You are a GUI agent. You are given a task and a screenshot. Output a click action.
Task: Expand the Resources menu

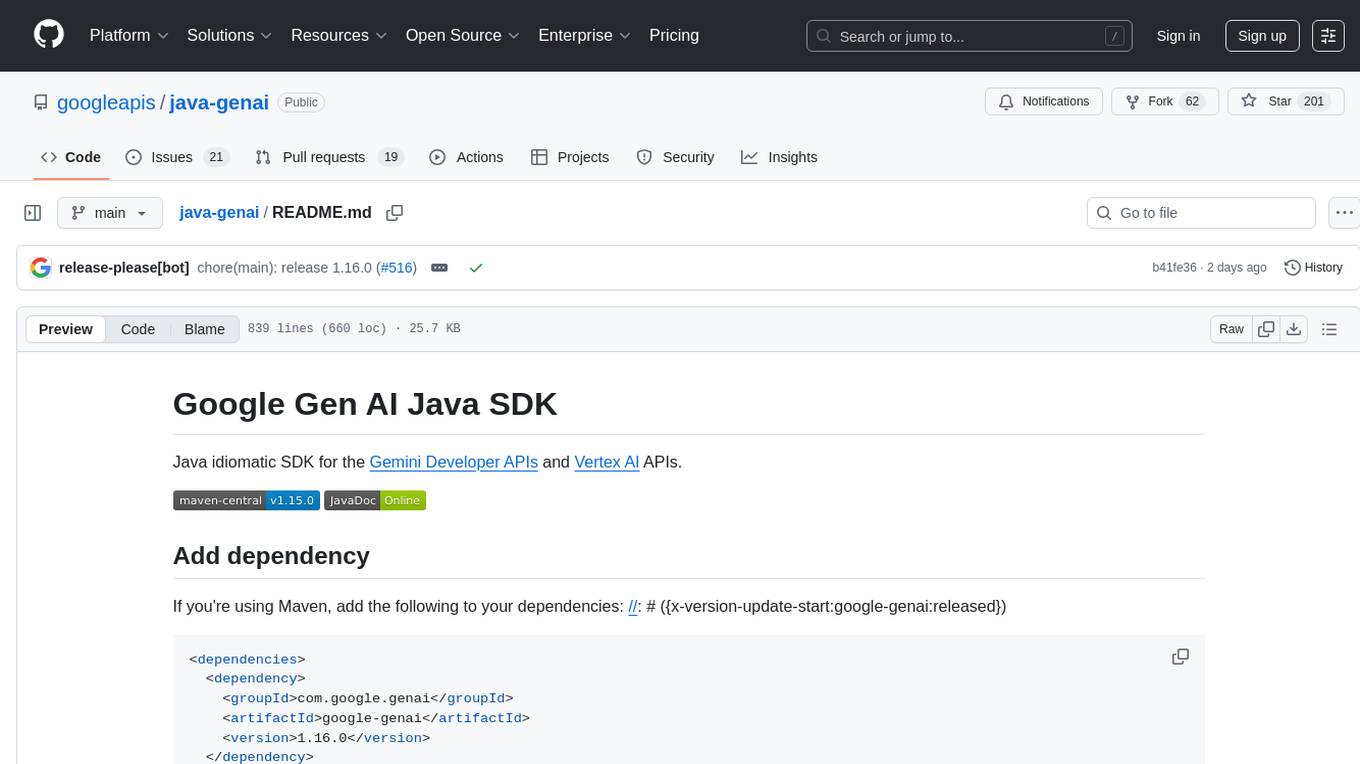pos(339,35)
